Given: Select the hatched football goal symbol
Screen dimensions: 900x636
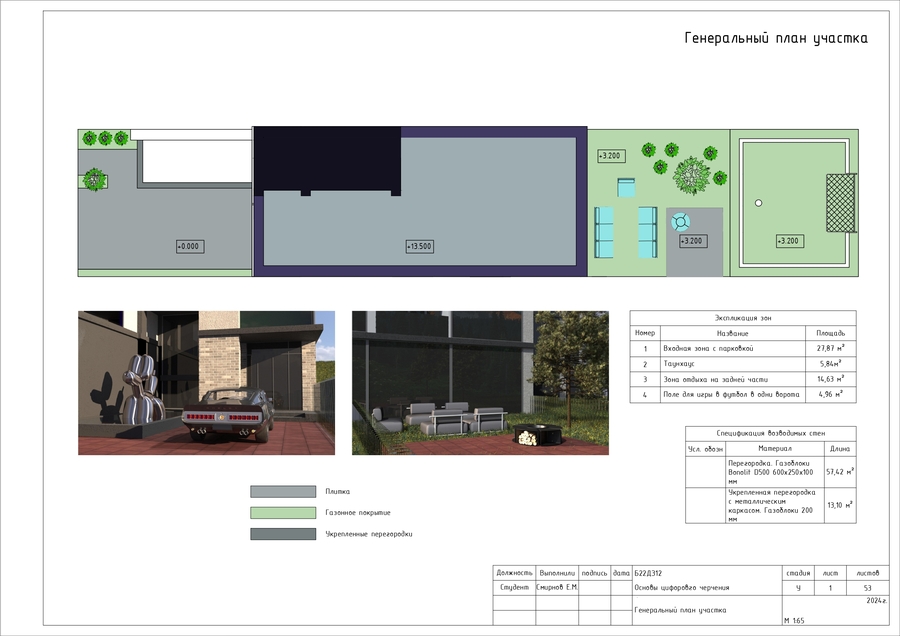Looking at the screenshot, I should click(841, 203).
